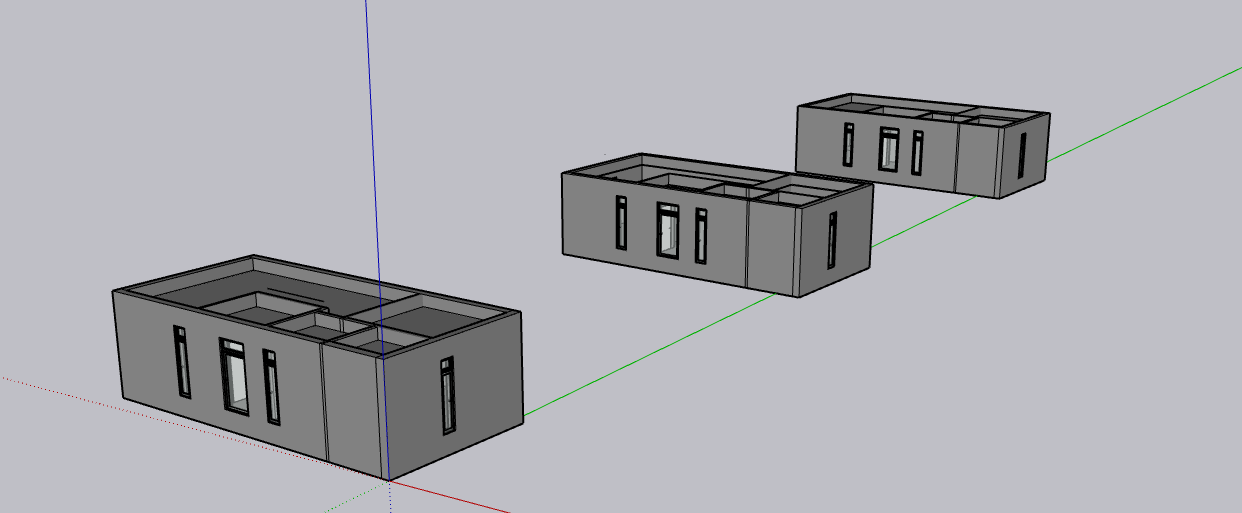Click the side wall window of the middle building
This screenshot has width=1242, height=513.
pyautogui.click(x=832, y=241)
